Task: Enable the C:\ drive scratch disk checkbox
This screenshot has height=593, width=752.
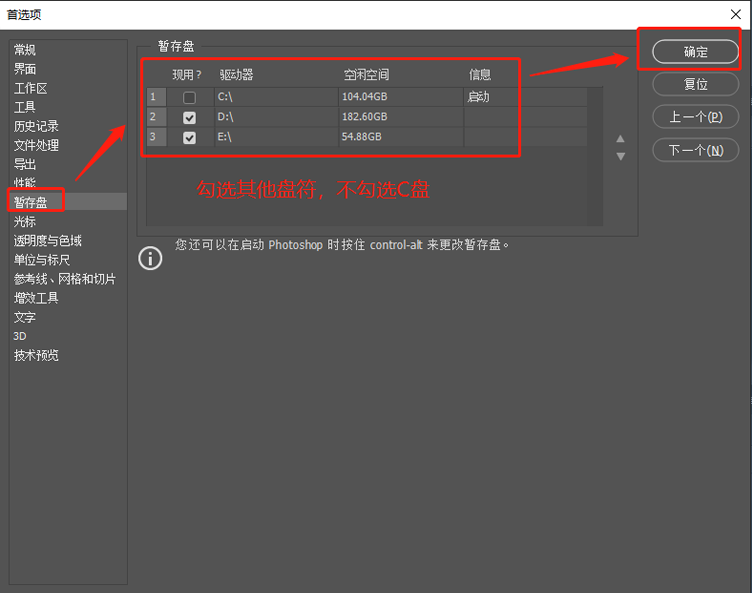Action: 189,97
